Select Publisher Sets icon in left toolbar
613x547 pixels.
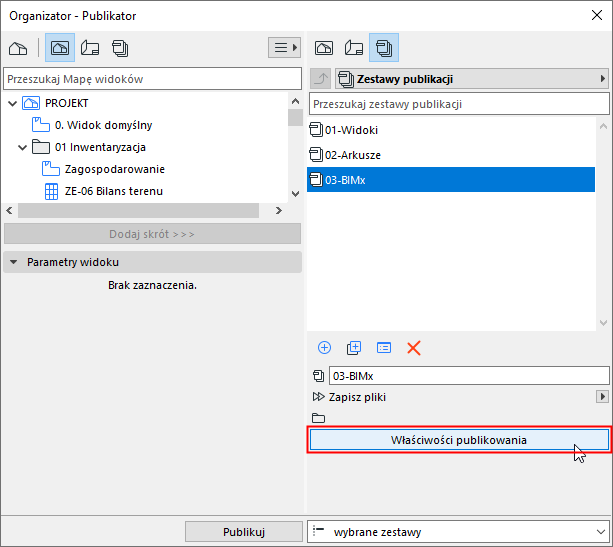120,48
